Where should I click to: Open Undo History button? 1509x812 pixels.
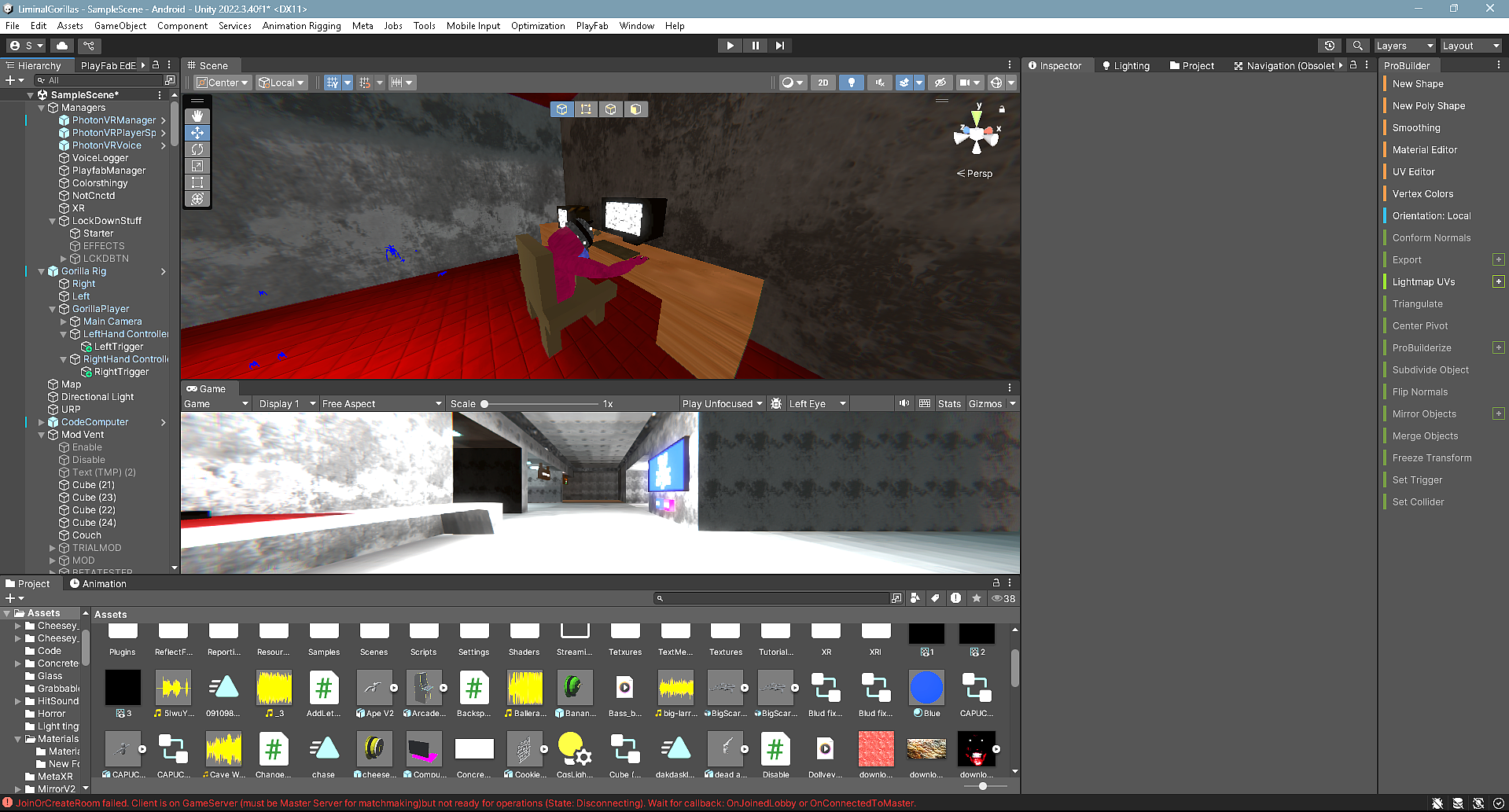click(x=1330, y=46)
